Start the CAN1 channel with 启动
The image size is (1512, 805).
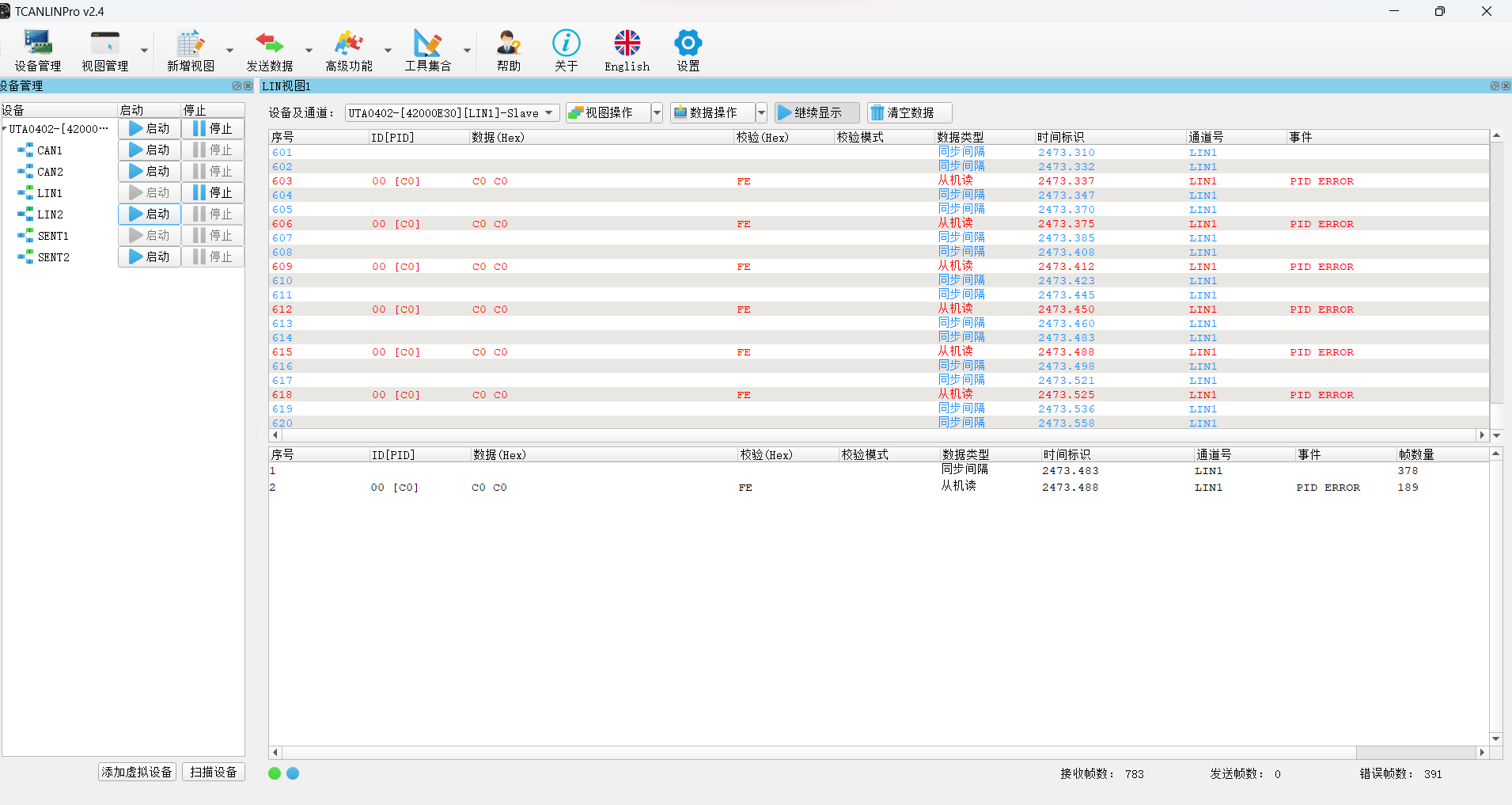(x=150, y=150)
